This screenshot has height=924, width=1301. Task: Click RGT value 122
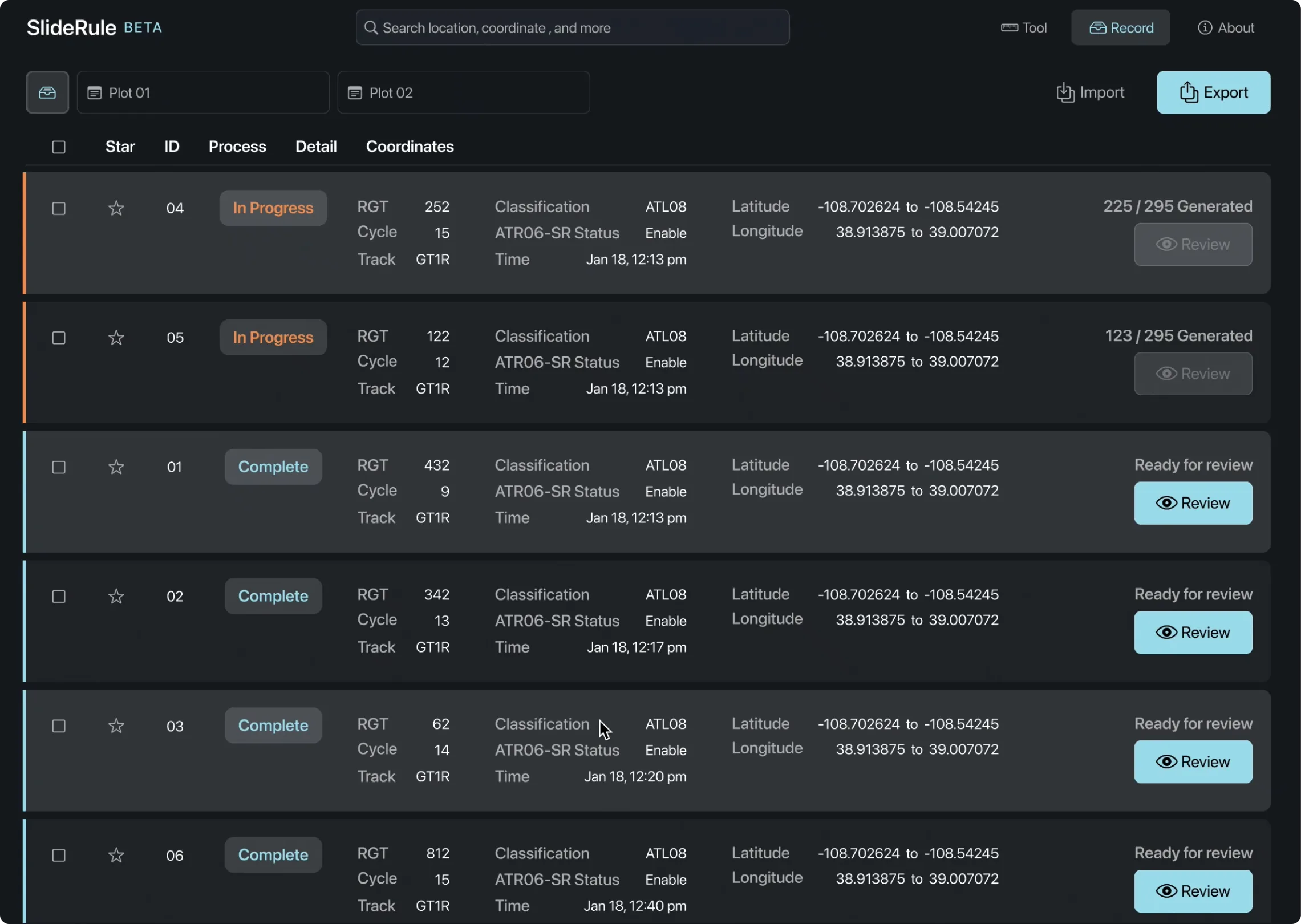coord(438,337)
